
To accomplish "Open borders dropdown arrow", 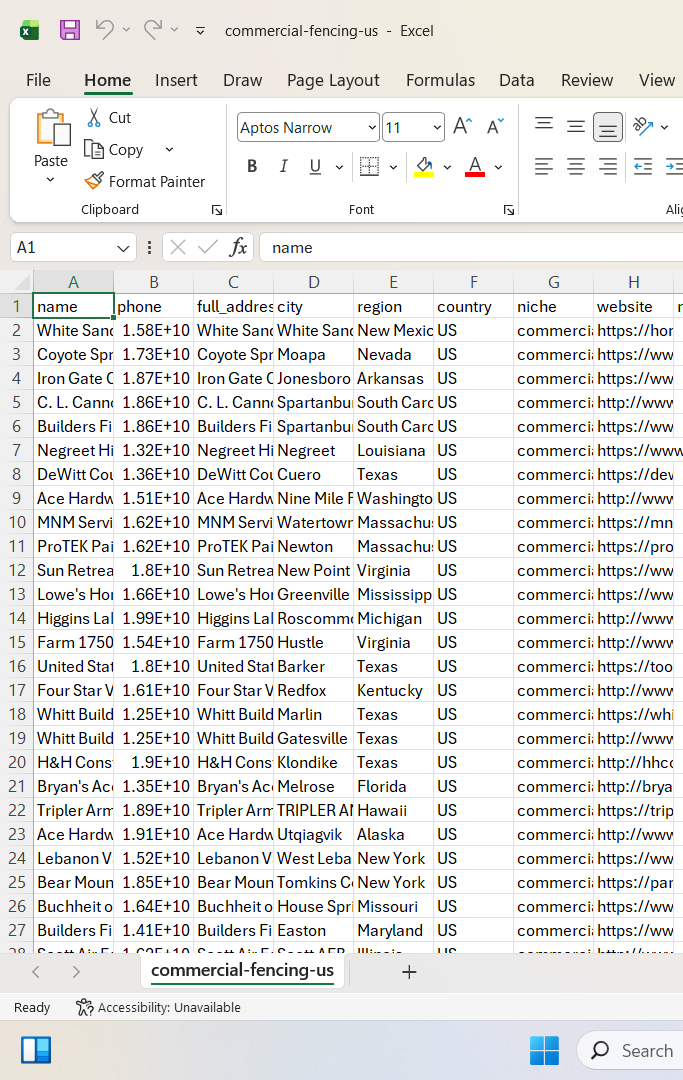I will (x=393, y=167).
